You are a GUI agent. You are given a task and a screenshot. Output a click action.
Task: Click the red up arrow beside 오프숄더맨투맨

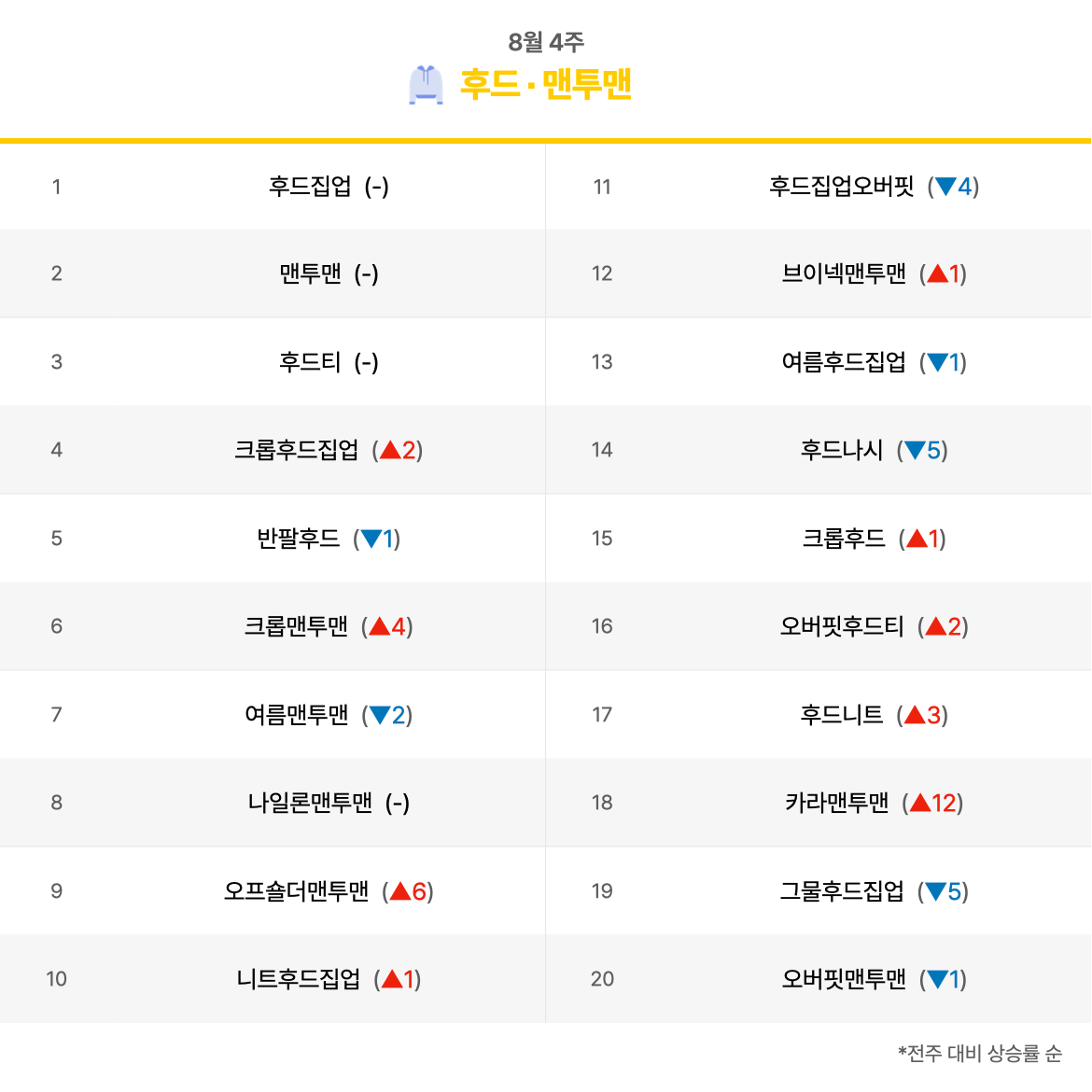click(400, 891)
